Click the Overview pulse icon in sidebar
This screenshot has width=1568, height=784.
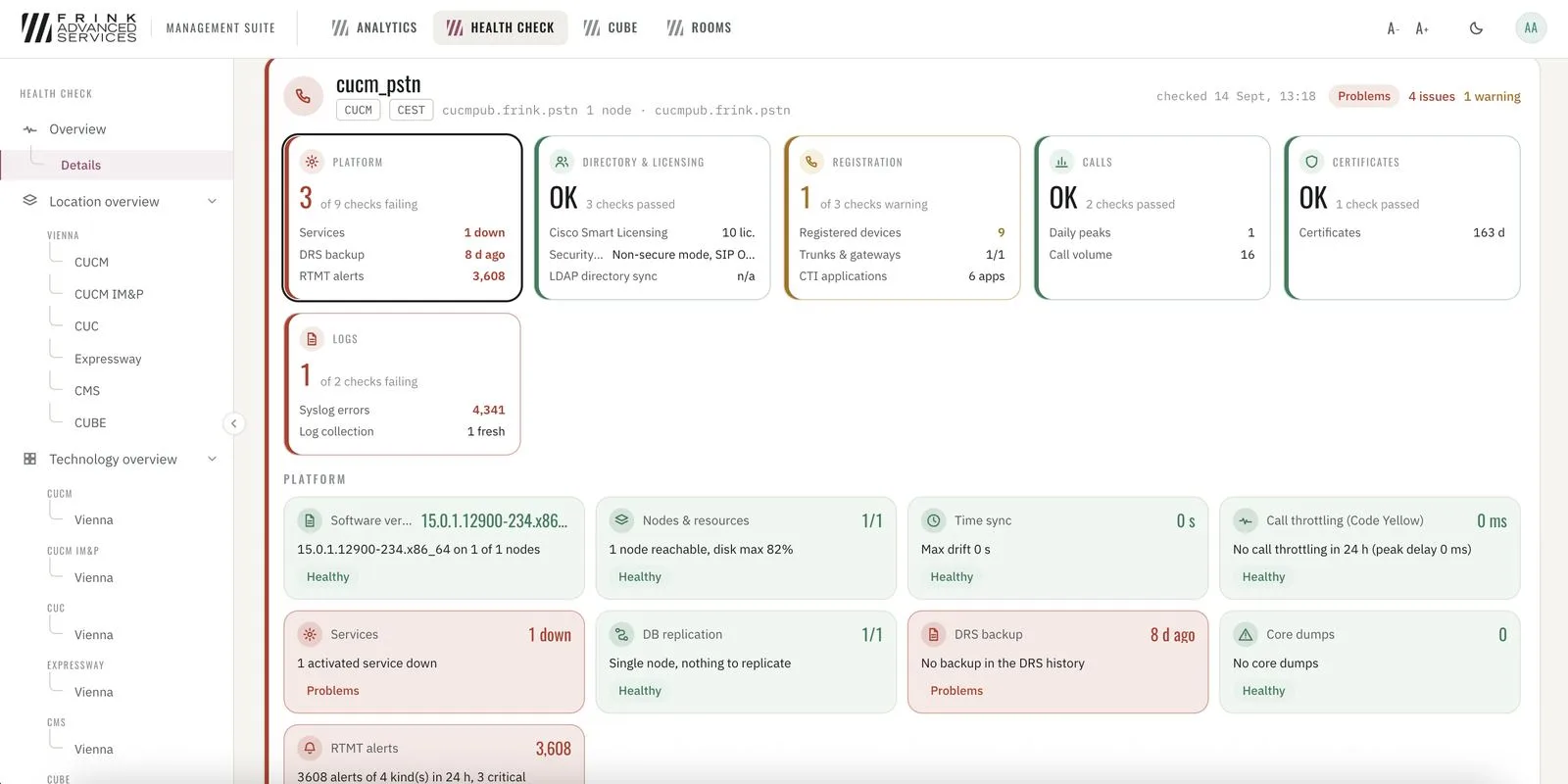[x=30, y=129]
